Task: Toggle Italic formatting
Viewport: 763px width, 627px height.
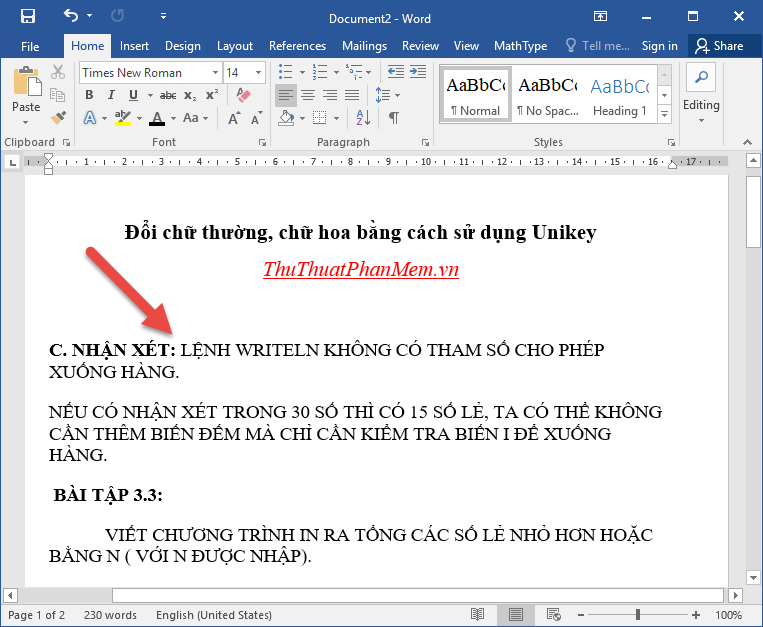Action: (111, 95)
